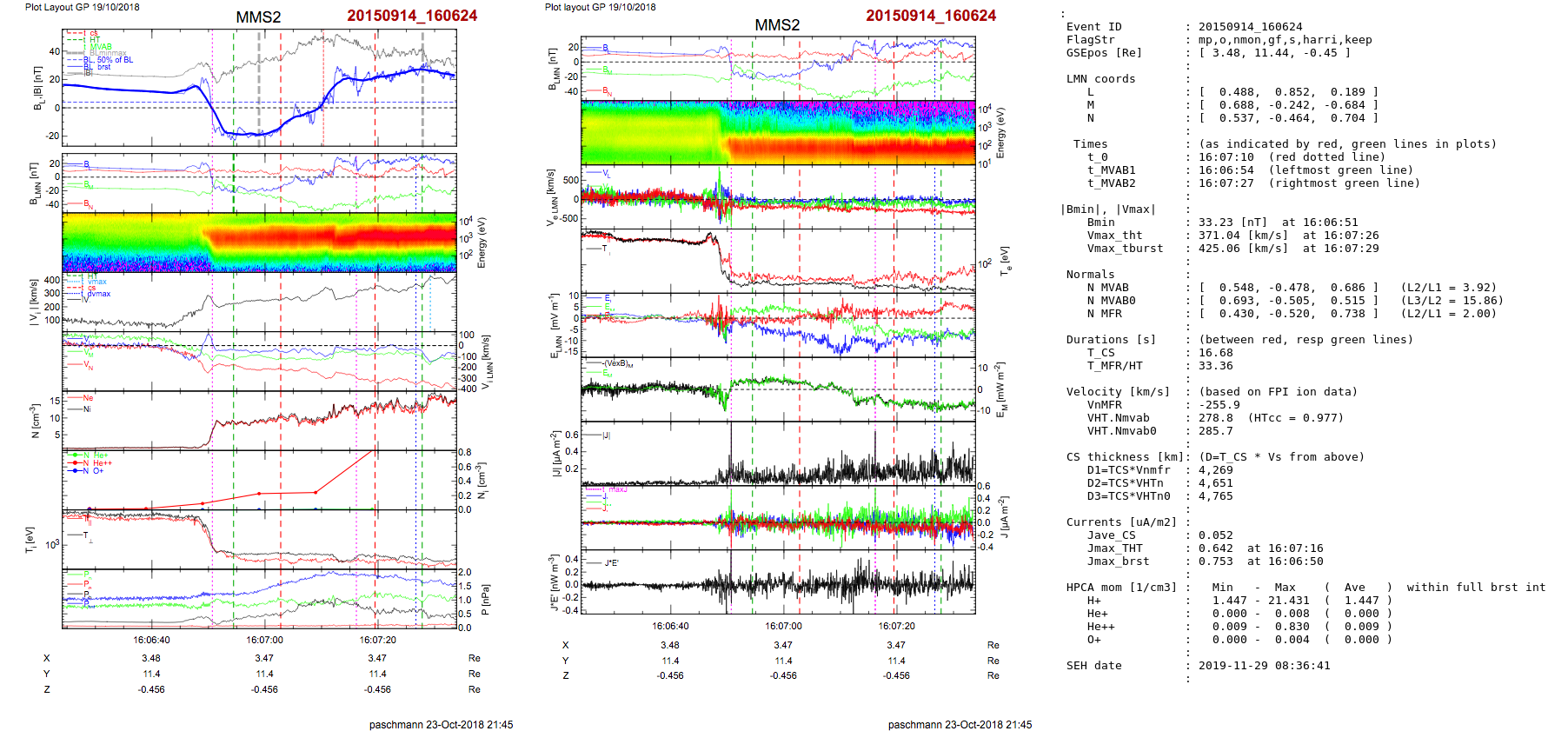The width and height of the screenshot is (1568, 731).
Task: Click the right plot's energy spectrogram panel
Action: pyautogui.click(x=778, y=132)
